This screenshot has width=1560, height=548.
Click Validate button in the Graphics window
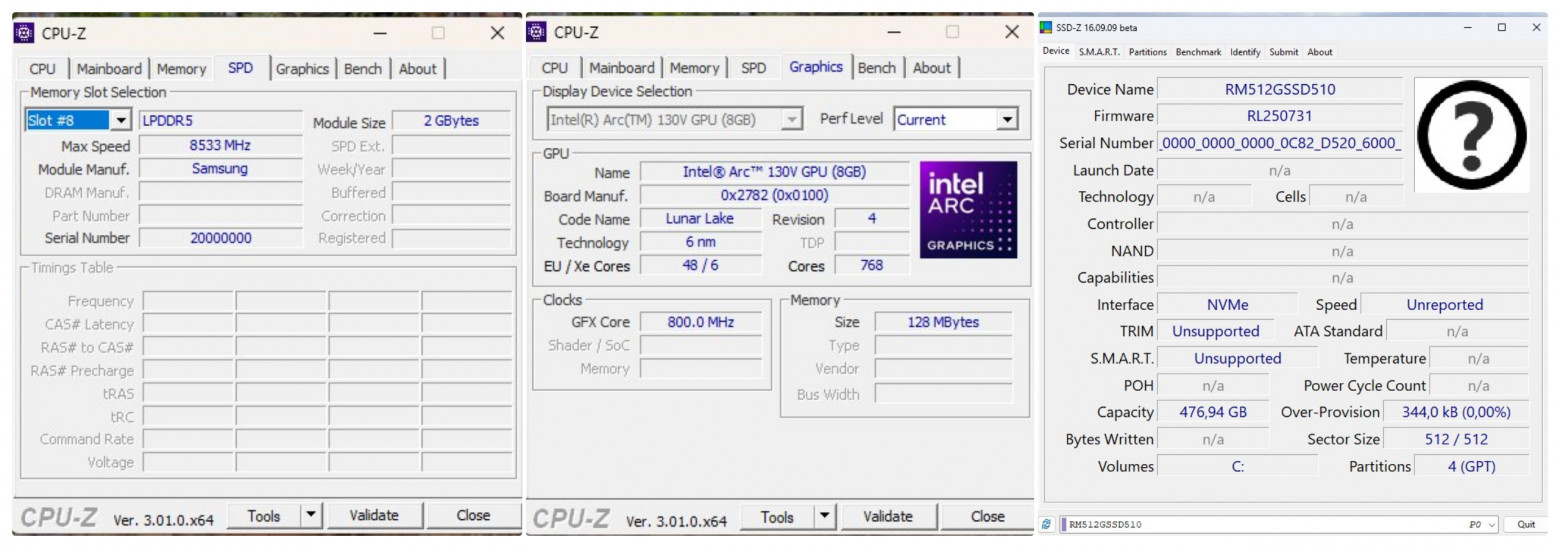pyautogui.click(x=888, y=517)
